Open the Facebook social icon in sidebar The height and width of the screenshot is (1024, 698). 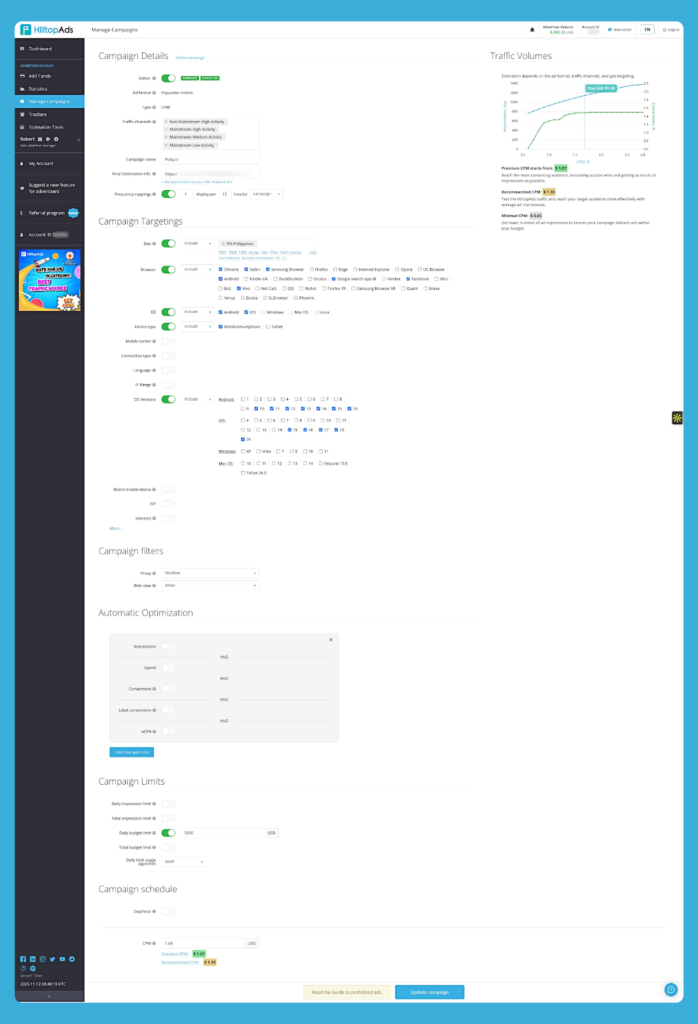[22, 959]
